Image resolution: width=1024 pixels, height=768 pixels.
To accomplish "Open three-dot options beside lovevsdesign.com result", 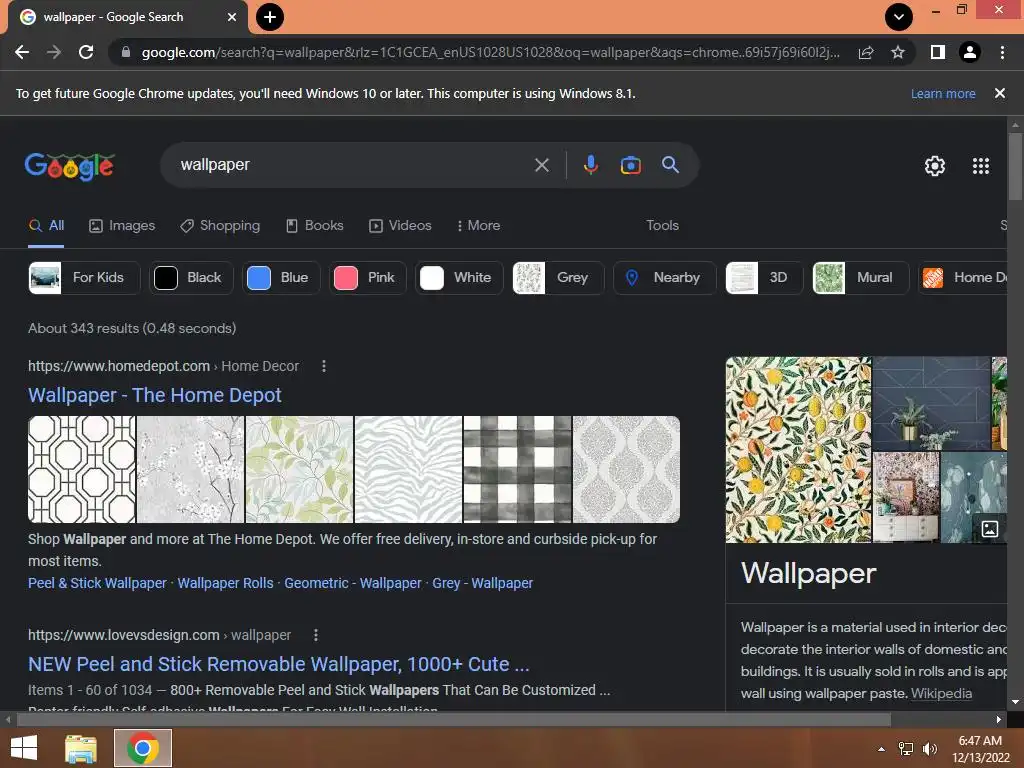I will pos(316,635).
